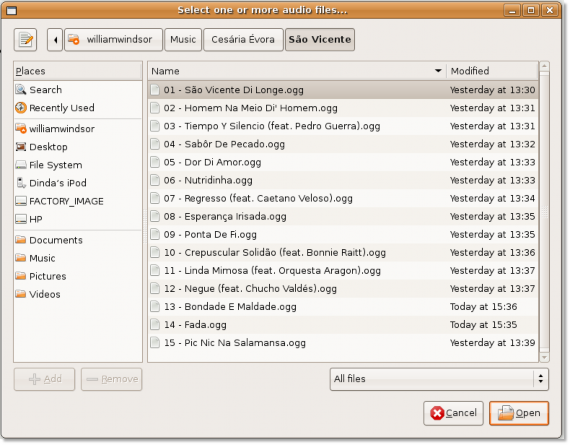Click the Recently Used clock icon

click(x=21, y=108)
